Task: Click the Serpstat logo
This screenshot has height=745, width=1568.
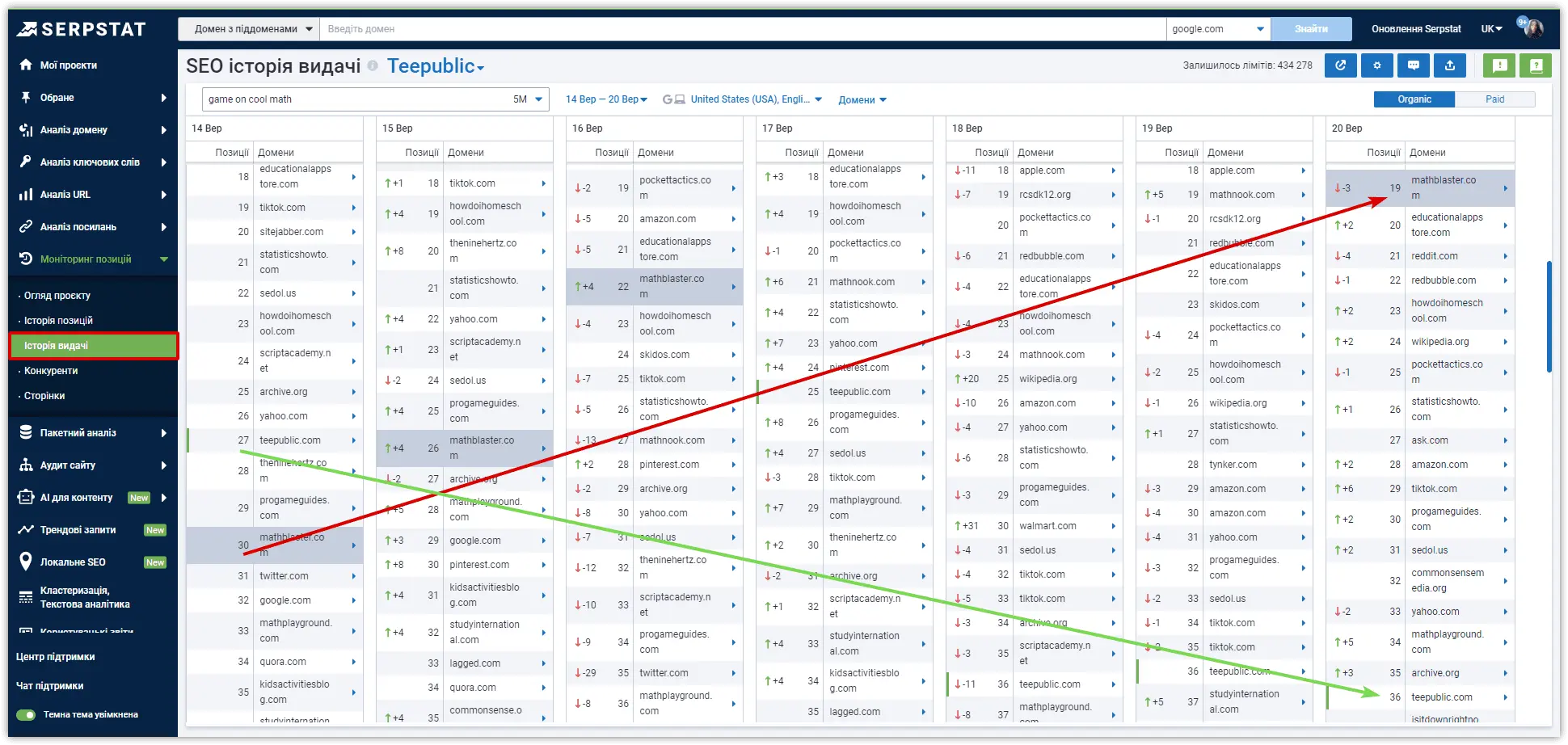Action: click(81, 29)
